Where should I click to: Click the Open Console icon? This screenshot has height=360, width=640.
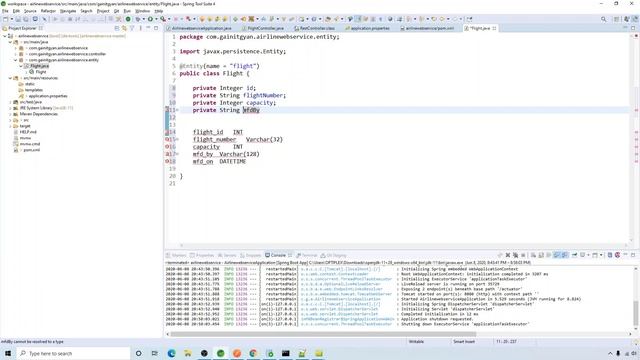[x=595, y=255]
